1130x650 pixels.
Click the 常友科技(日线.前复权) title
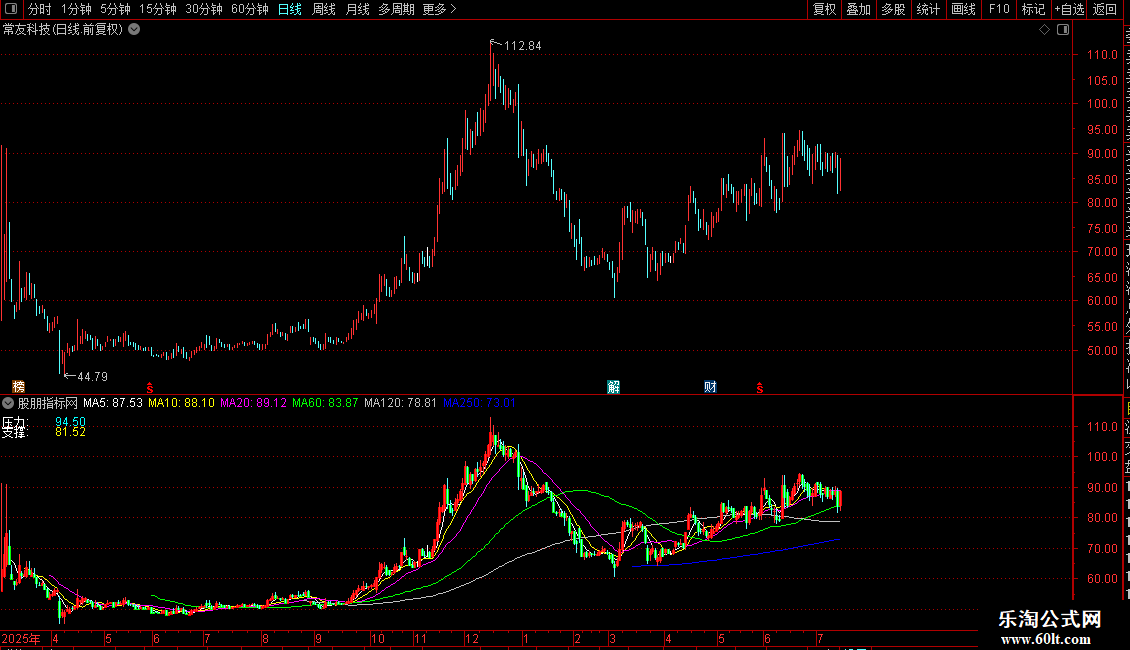tap(63, 30)
